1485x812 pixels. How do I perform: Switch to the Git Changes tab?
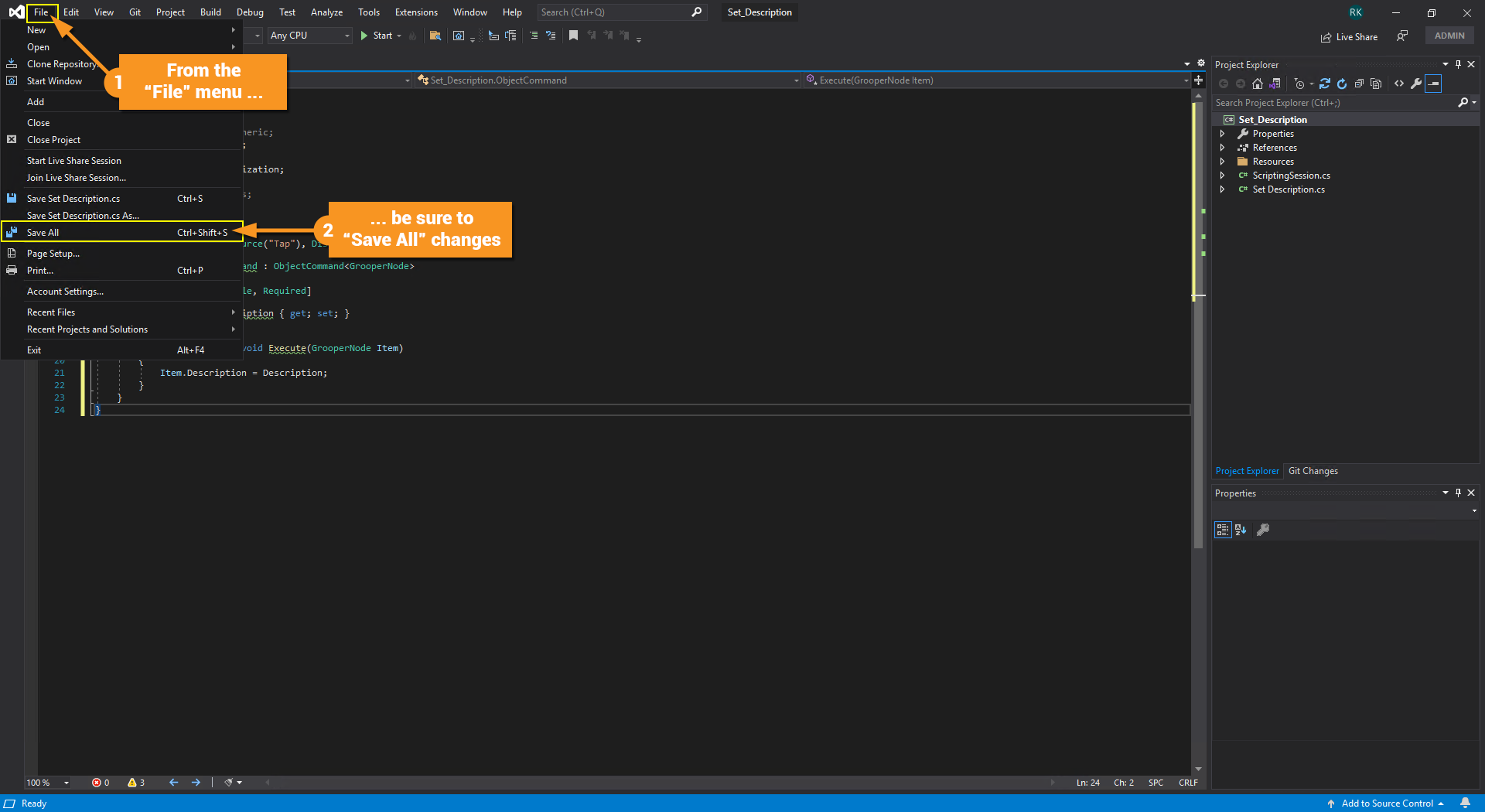click(x=1313, y=471)
